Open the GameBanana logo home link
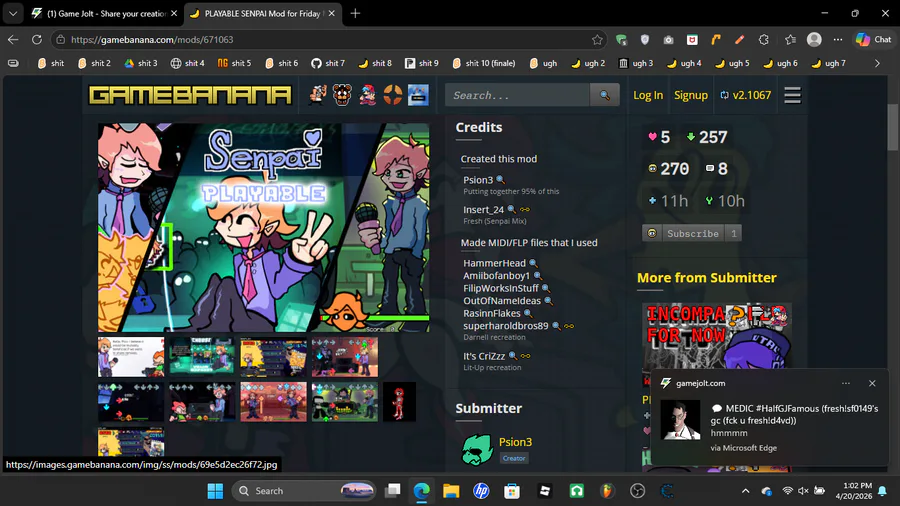The height and width of the screenshot is (506, 900). (190, 95)
